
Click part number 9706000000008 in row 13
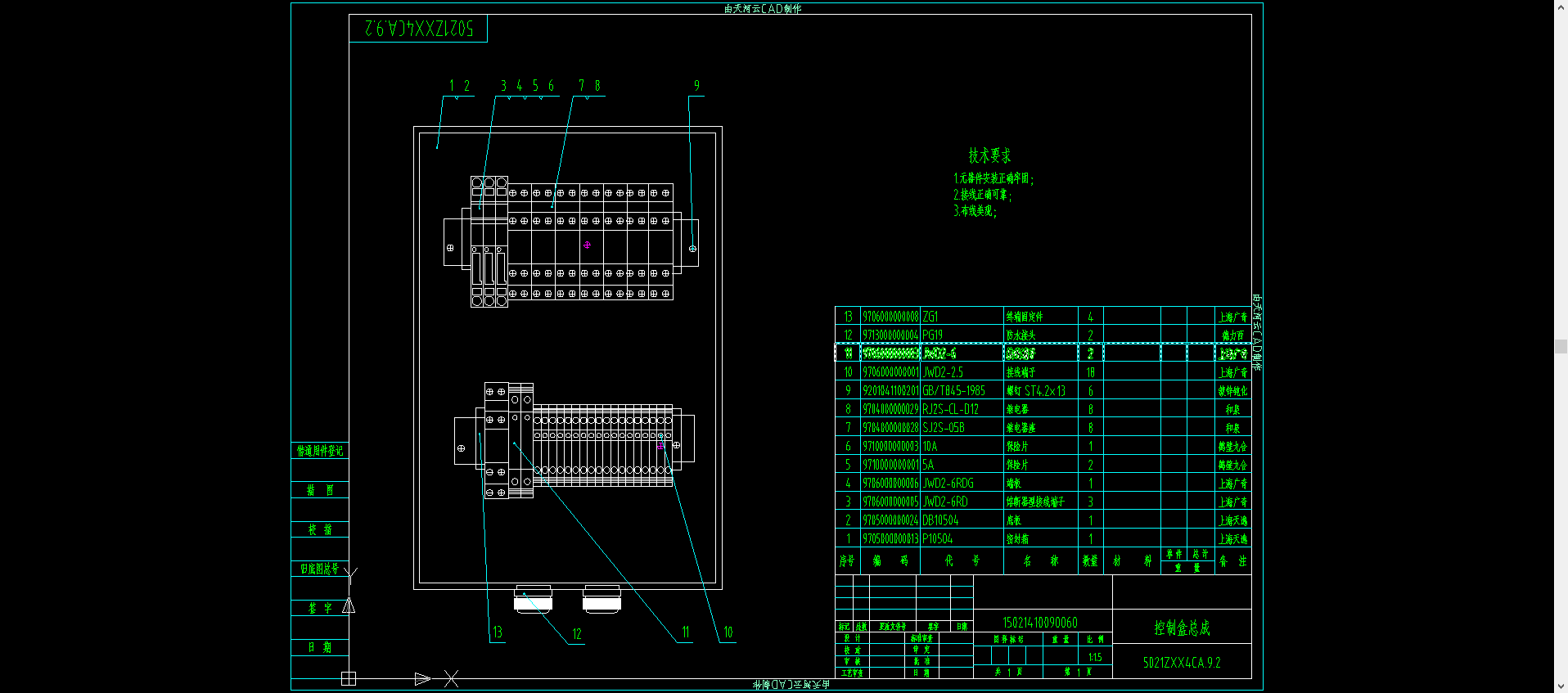[890, 317]
